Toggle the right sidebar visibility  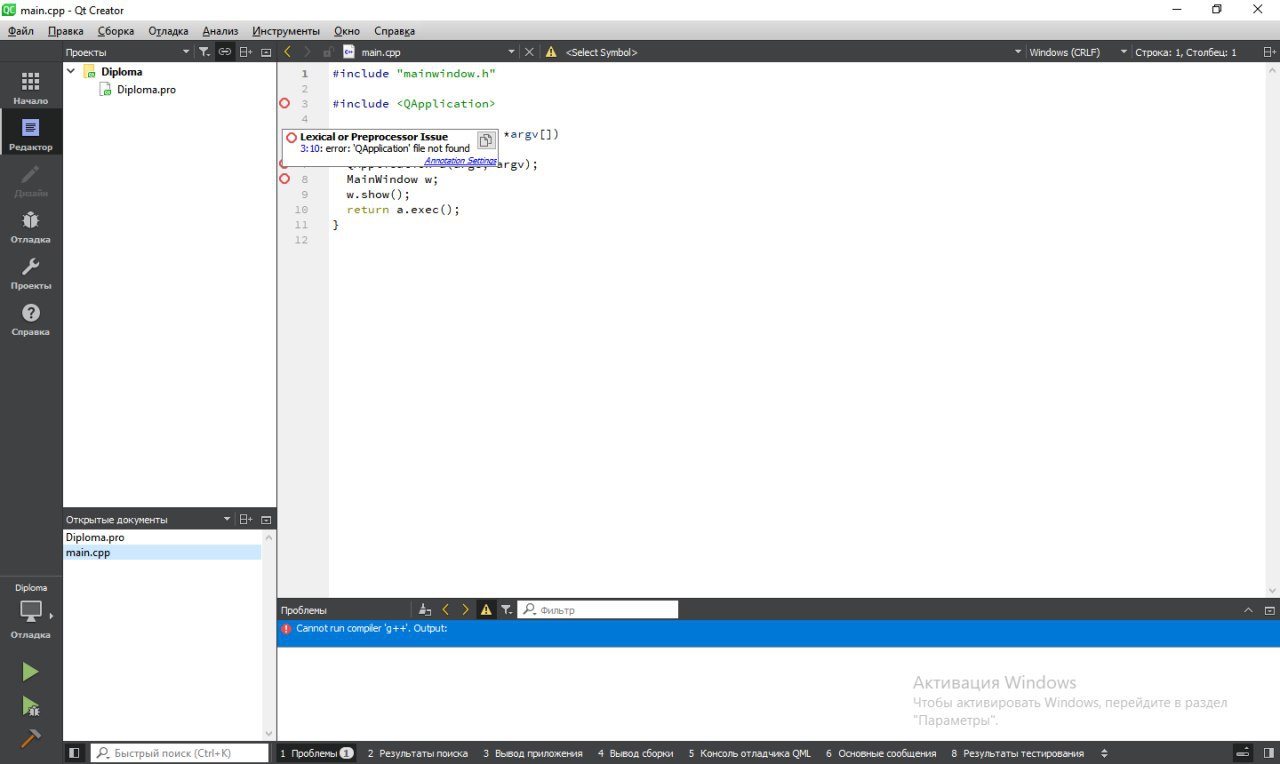1268,753
